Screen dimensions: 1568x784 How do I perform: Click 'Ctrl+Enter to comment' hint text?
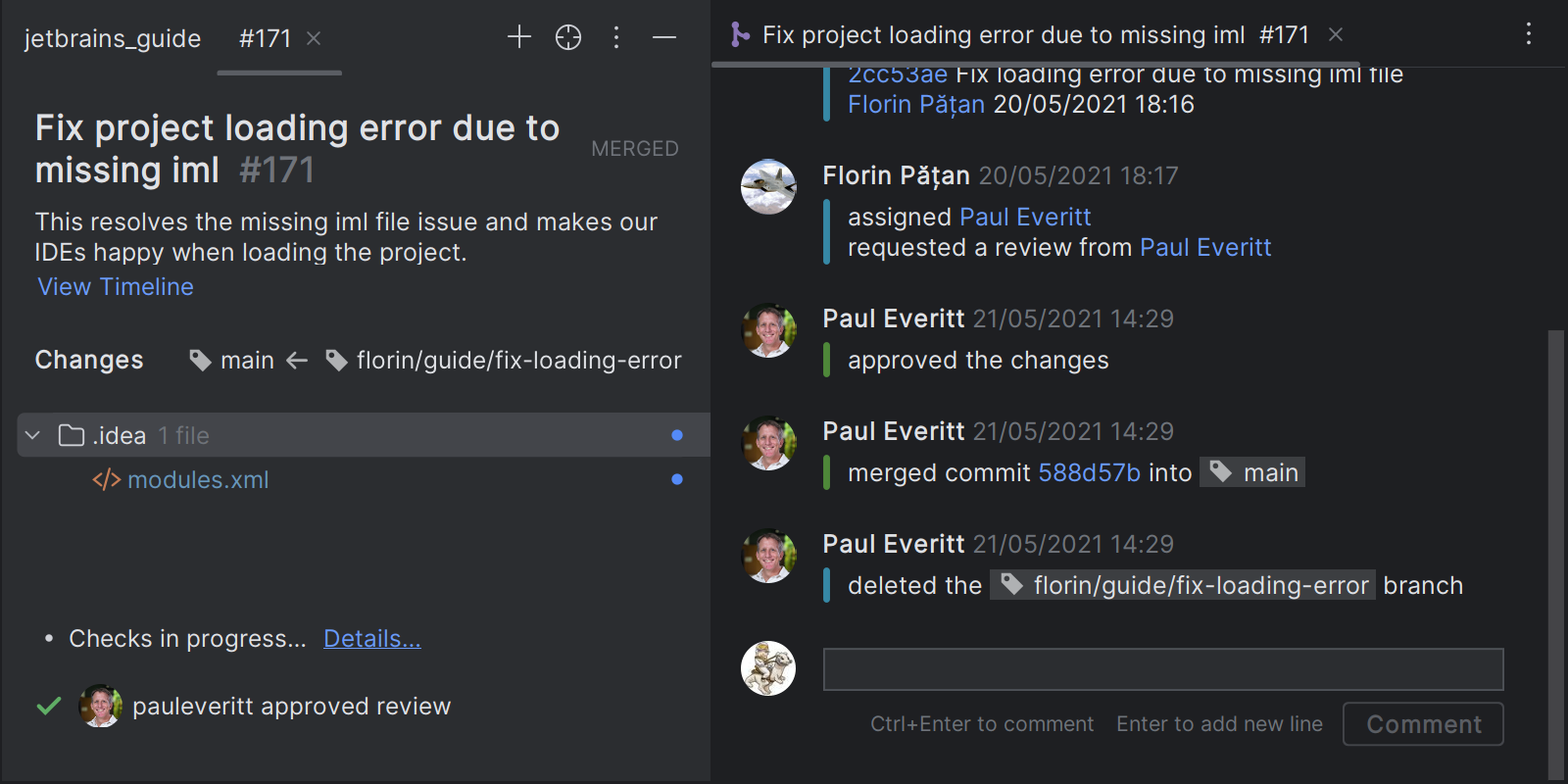982,724
